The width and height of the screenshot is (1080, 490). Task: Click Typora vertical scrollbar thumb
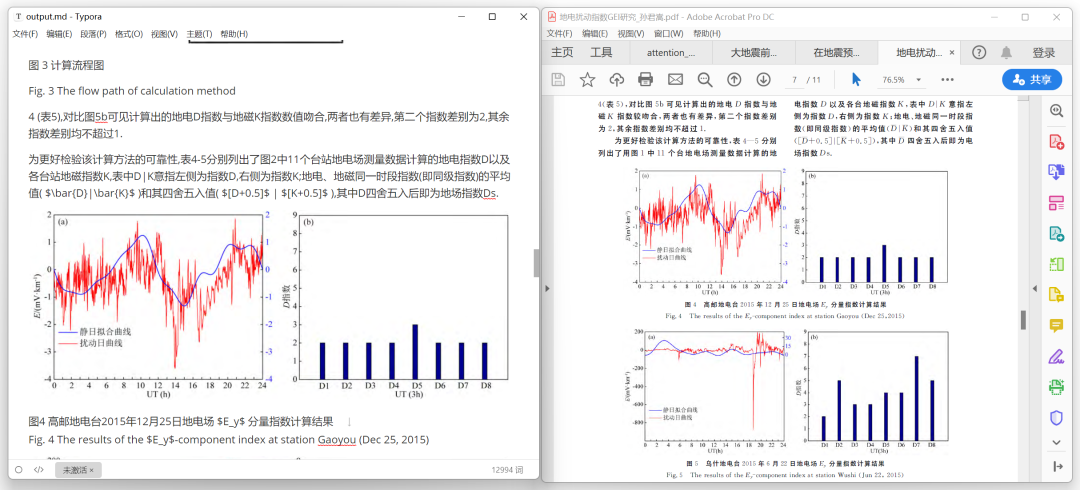[536, 262]
